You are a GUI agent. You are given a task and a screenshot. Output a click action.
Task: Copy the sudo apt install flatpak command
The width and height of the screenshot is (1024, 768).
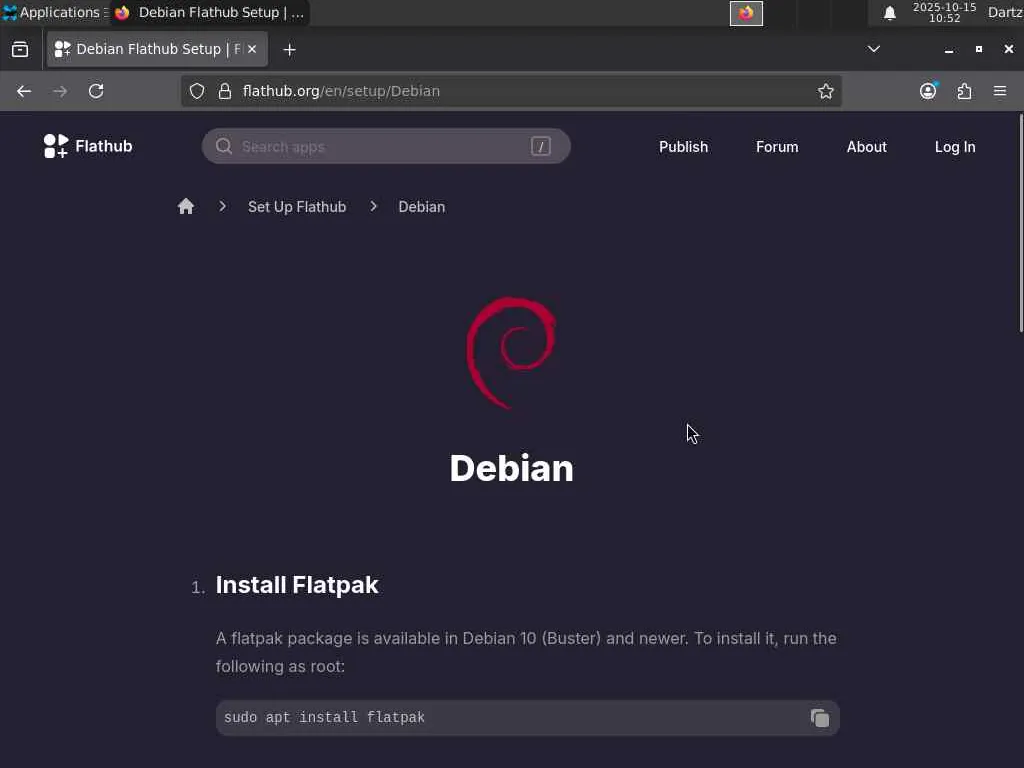click(820, 718)
